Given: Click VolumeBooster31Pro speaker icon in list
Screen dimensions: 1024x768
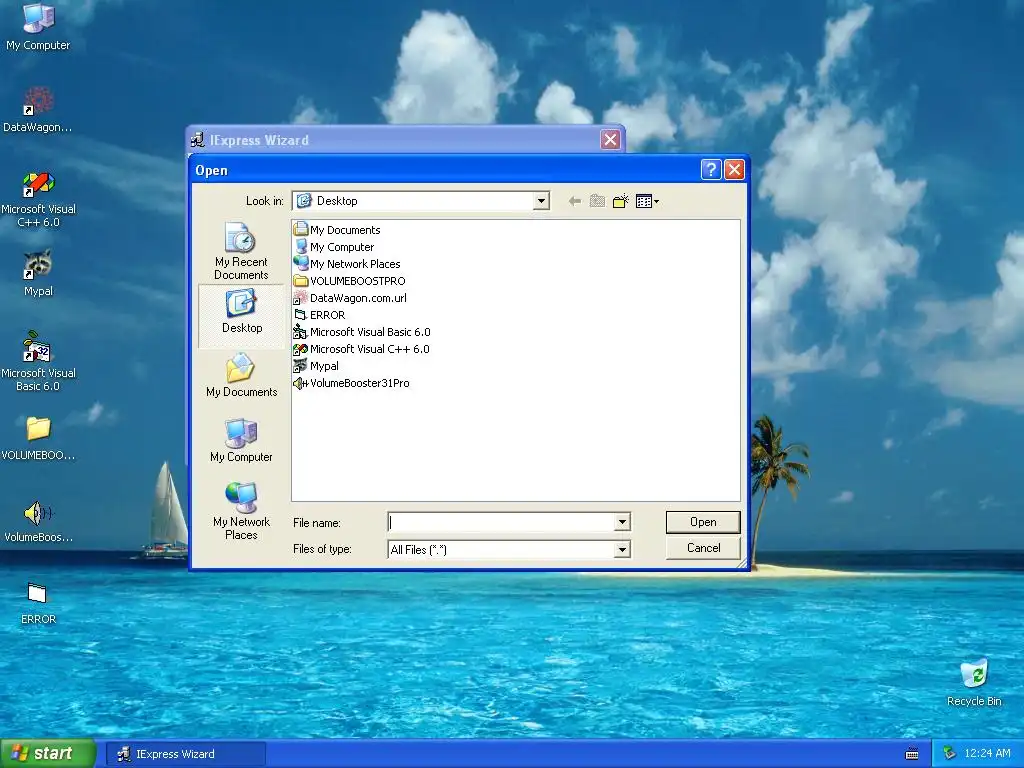Looking at the screenshot, I should [x=300, y=383].
